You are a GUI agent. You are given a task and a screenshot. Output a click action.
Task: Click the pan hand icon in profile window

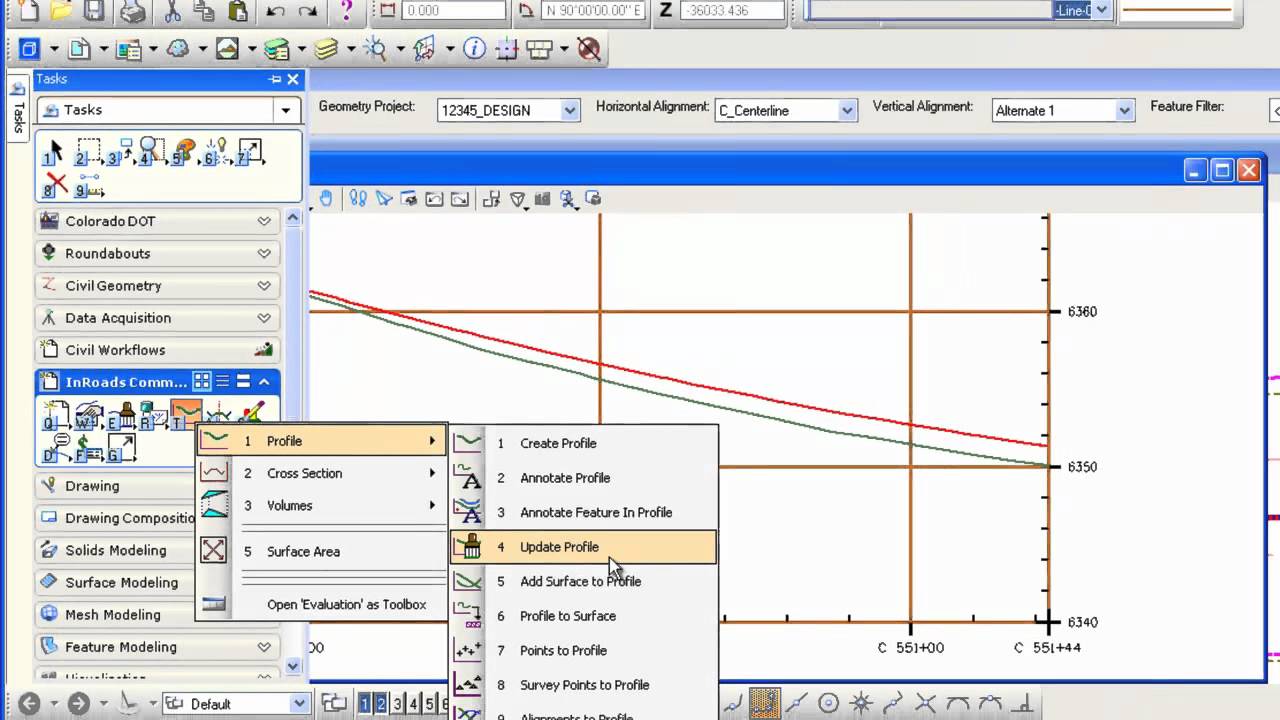click(326, 199)
